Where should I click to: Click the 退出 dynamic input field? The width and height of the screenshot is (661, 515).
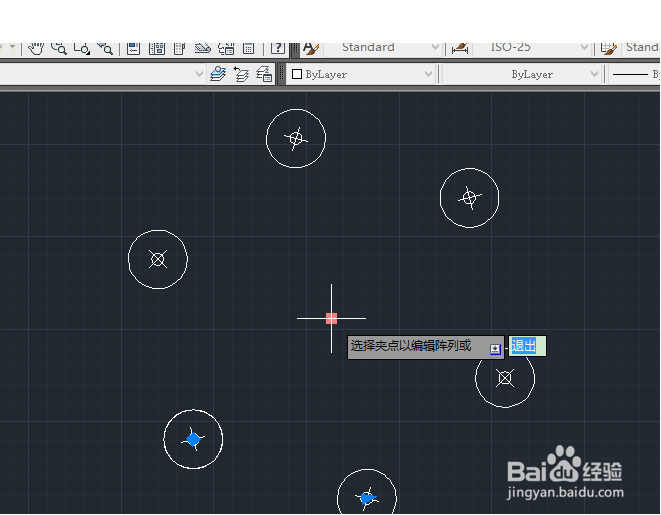coord(527,346)
